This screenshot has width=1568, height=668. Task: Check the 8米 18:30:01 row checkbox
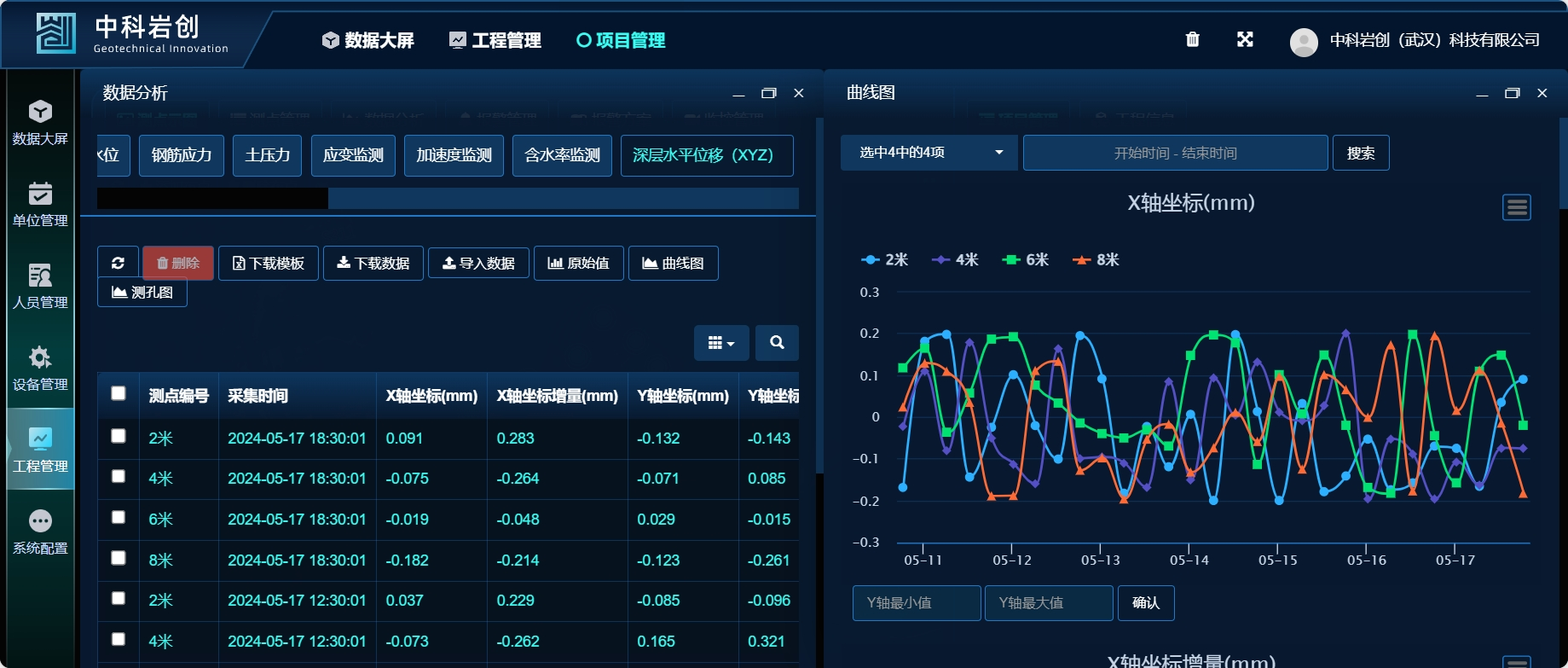coord(119,558)
